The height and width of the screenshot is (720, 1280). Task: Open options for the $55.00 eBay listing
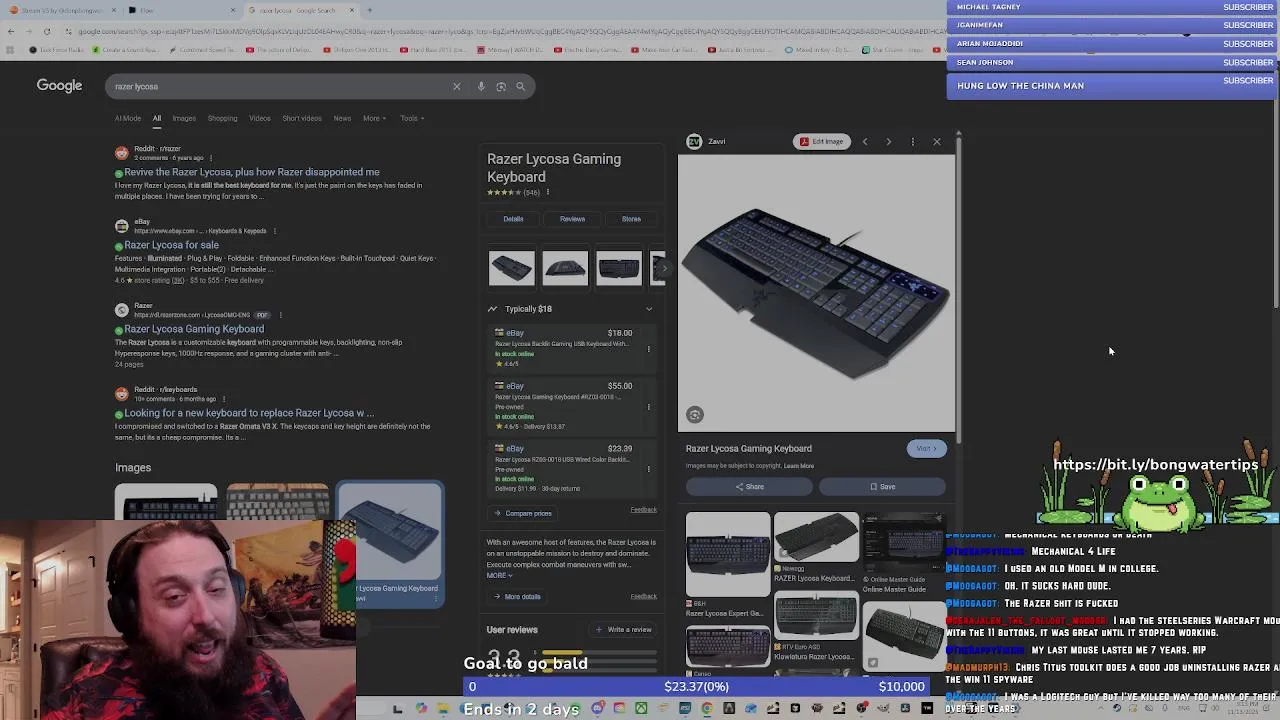[648, 407]
